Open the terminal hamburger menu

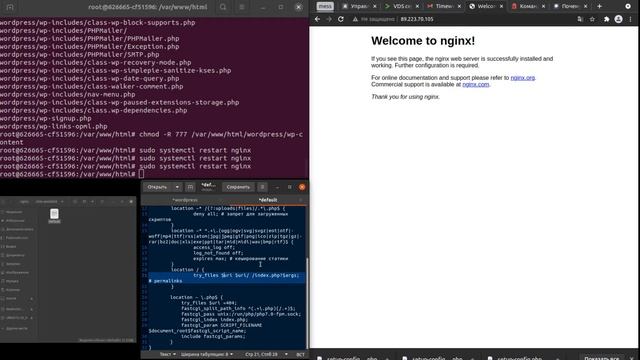point(242,7)
